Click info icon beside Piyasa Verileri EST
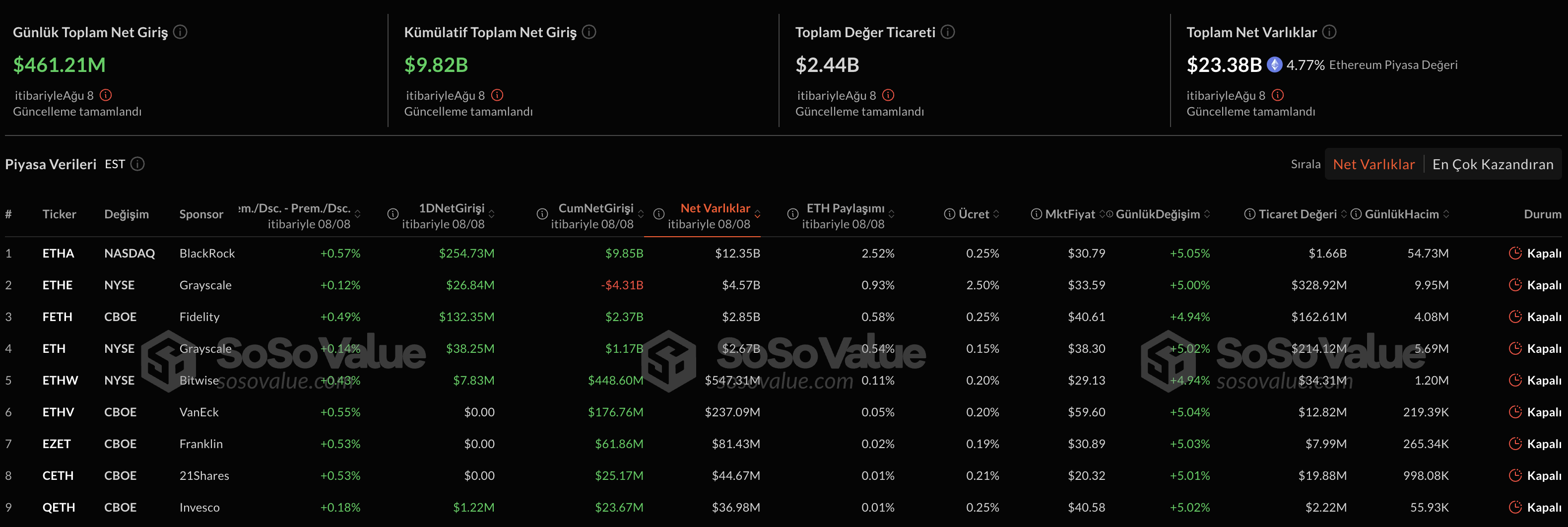This screenshot has width=1568, height=527. pos(137,164)
